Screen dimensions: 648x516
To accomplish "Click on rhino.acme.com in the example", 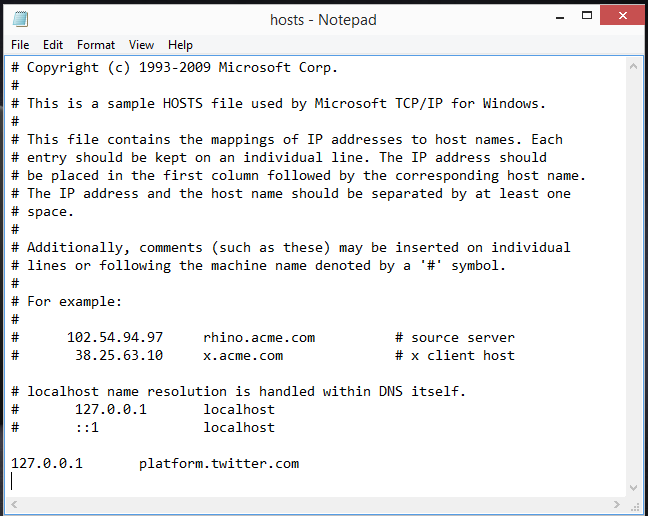I will pos(259,337).
